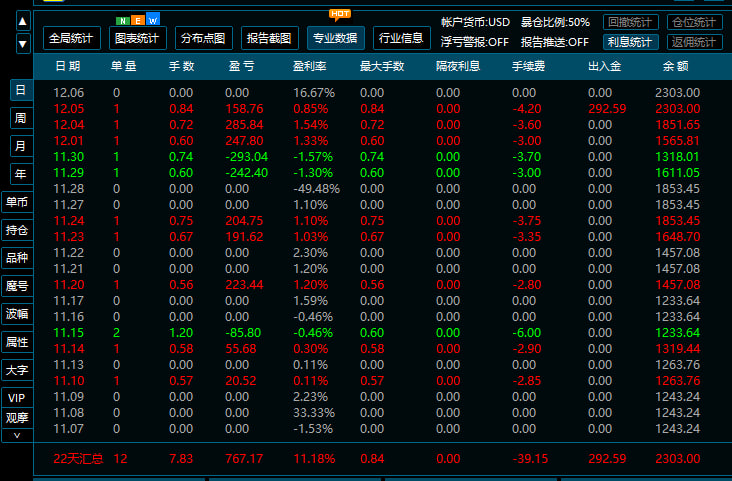Image resolution: width=732 pixels, height=481 pixels.
Task: Select 专业数据 professional data
Action: 336,38
